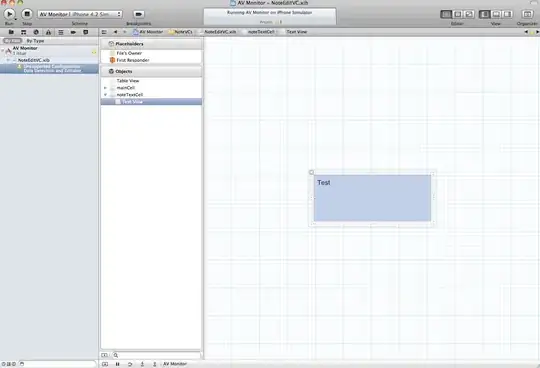Screen dimensions: 540x368
Task: Collapse the AV Monitor project in issue navigator
Action: (3, 50)
